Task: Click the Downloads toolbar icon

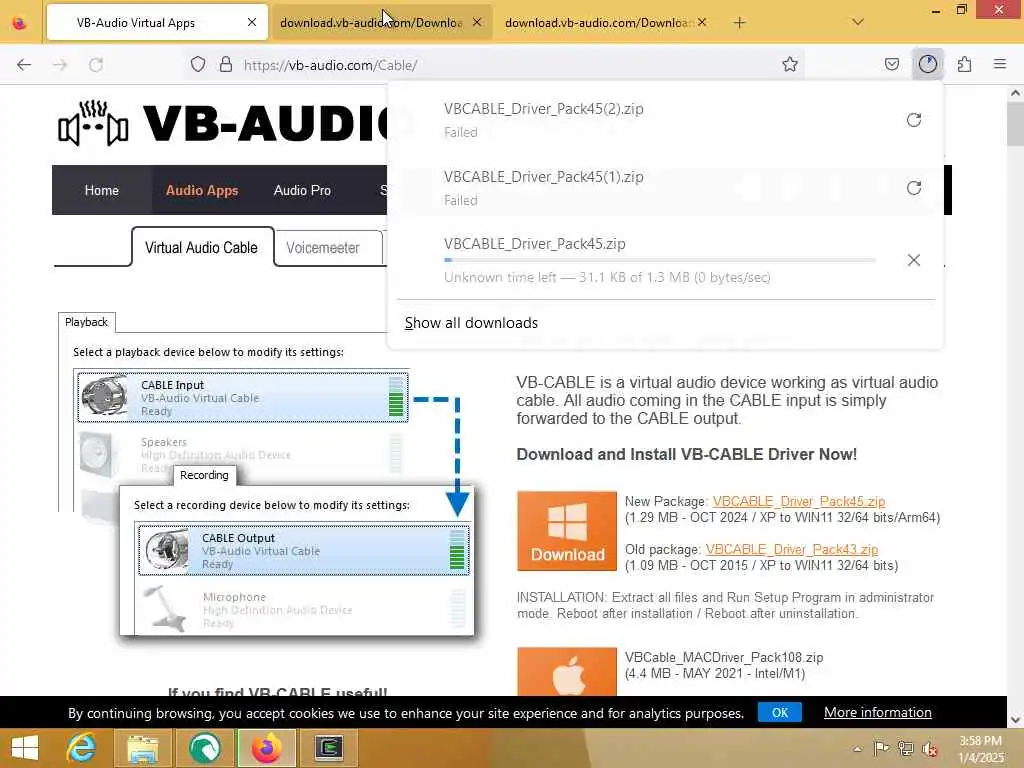Action: (x=927, y=64)
